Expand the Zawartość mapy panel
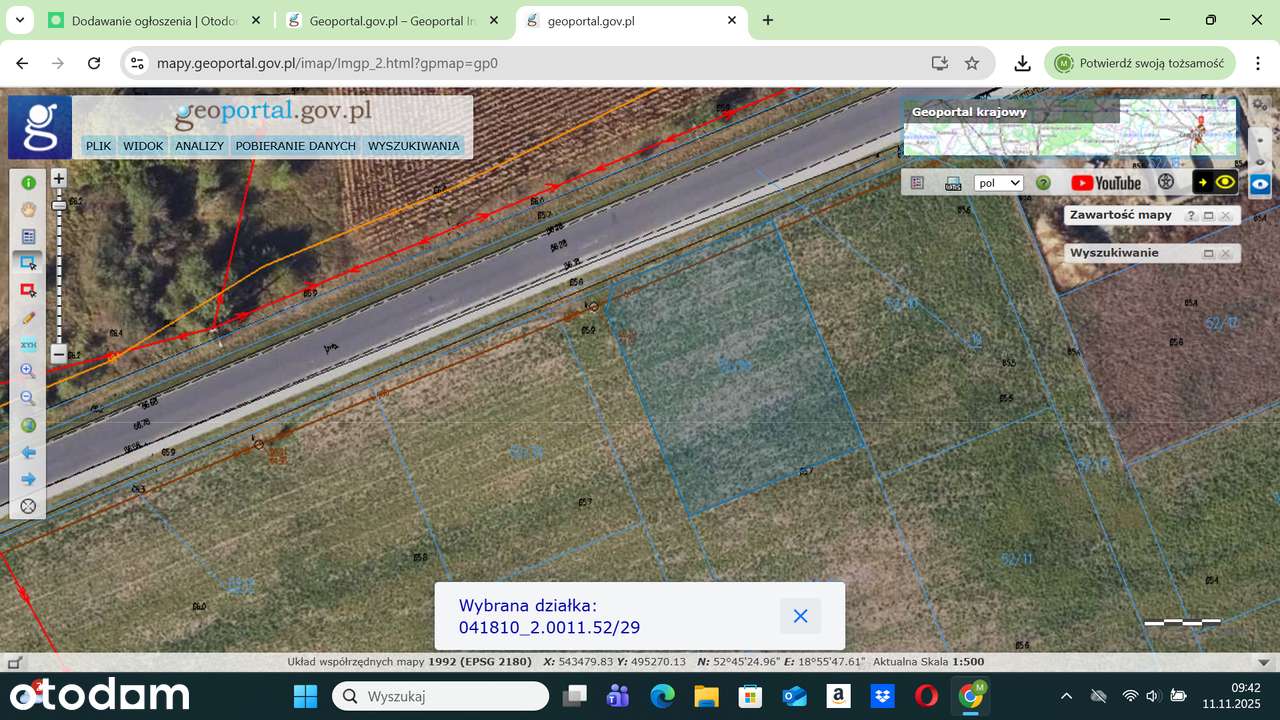Image resolution: width=1280 pixels, height=720 pixels. pyautogui.click(x=1208, y=215)
